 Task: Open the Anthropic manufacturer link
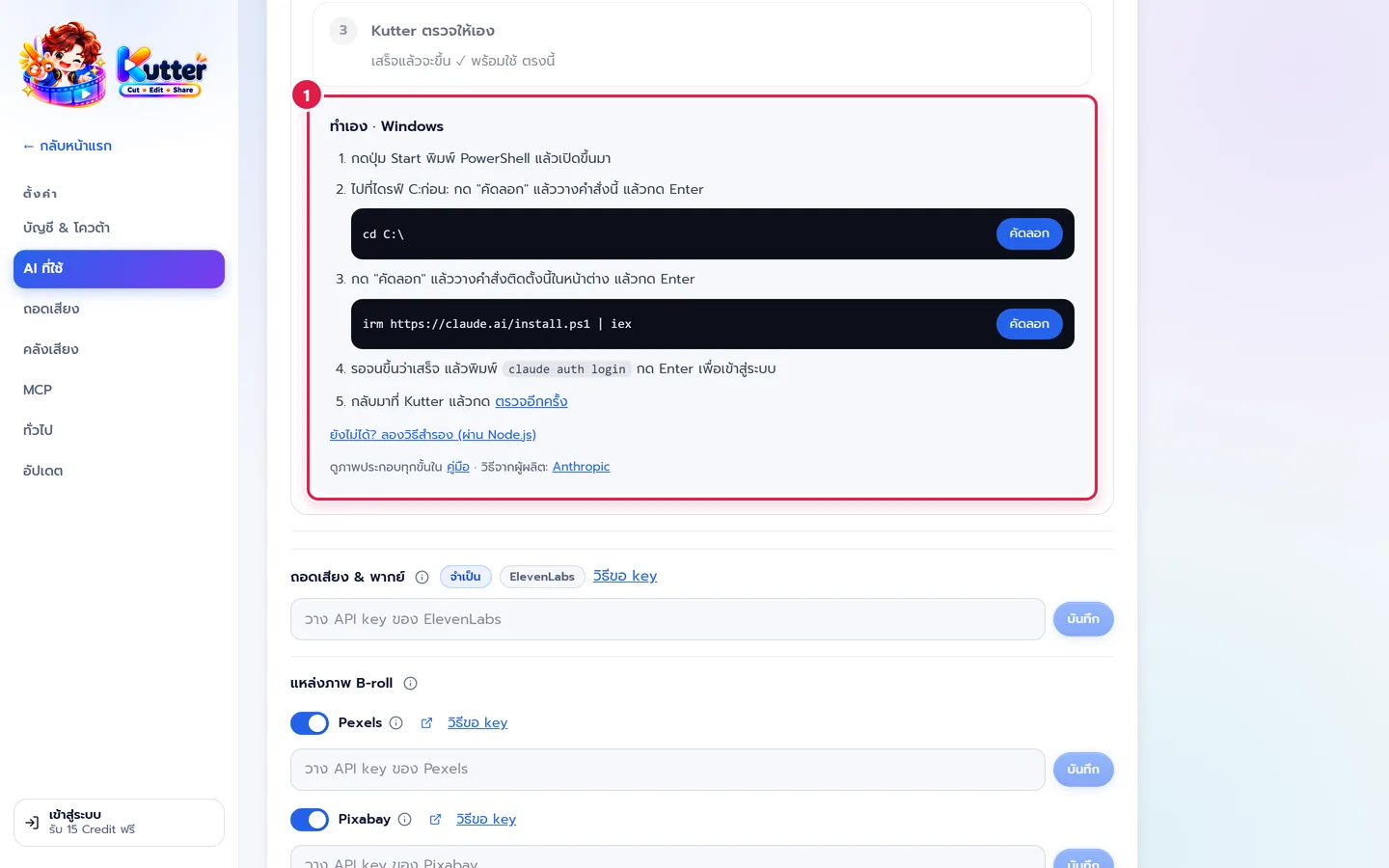[x=581, y=467]
